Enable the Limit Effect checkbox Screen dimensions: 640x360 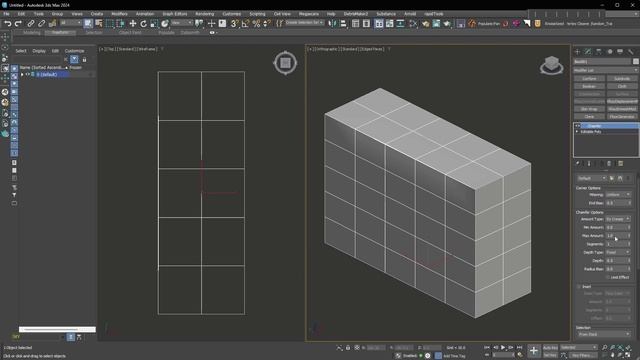pyautogui.click(x=608, y=278)
